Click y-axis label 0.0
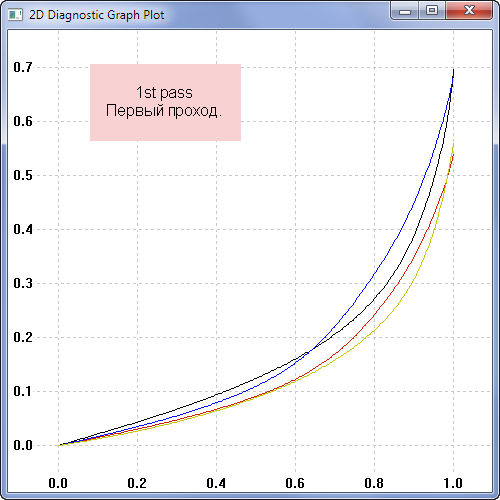Viewport: 500px width, 500px height. (23, 445)
